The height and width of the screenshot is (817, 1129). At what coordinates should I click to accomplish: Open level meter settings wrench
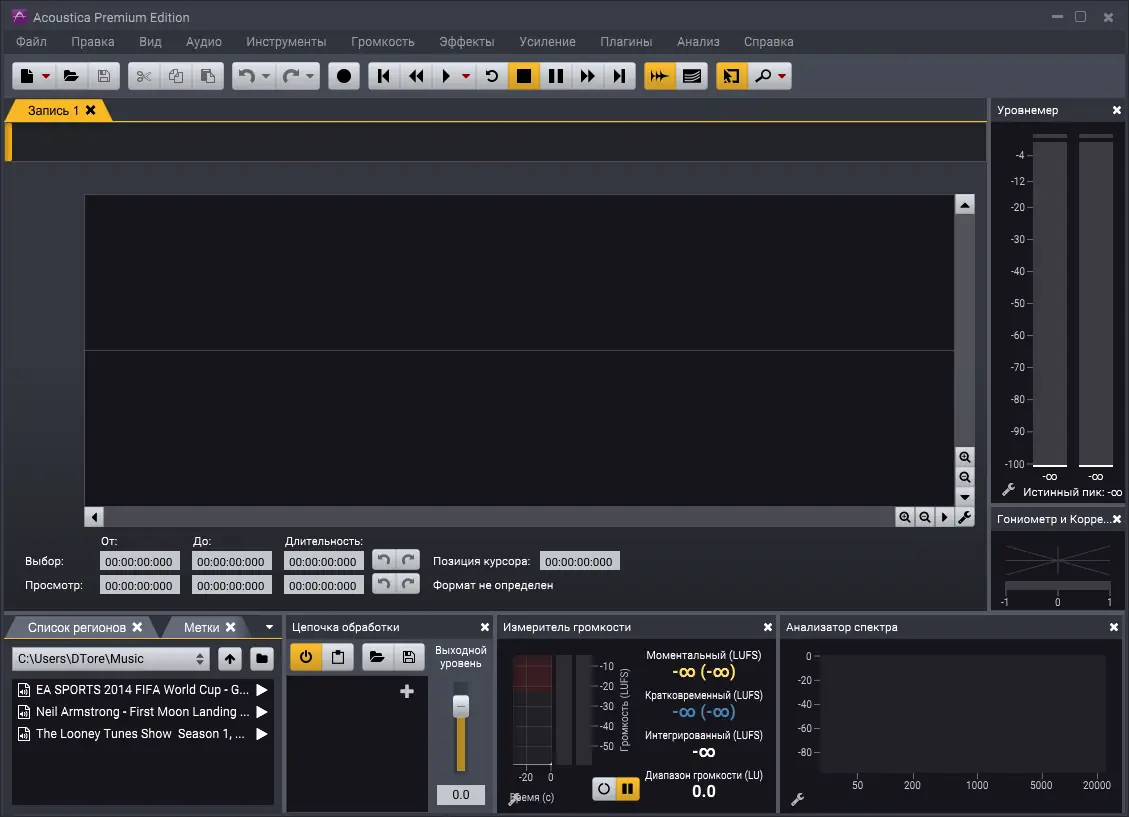click(x=1009, y=489)
